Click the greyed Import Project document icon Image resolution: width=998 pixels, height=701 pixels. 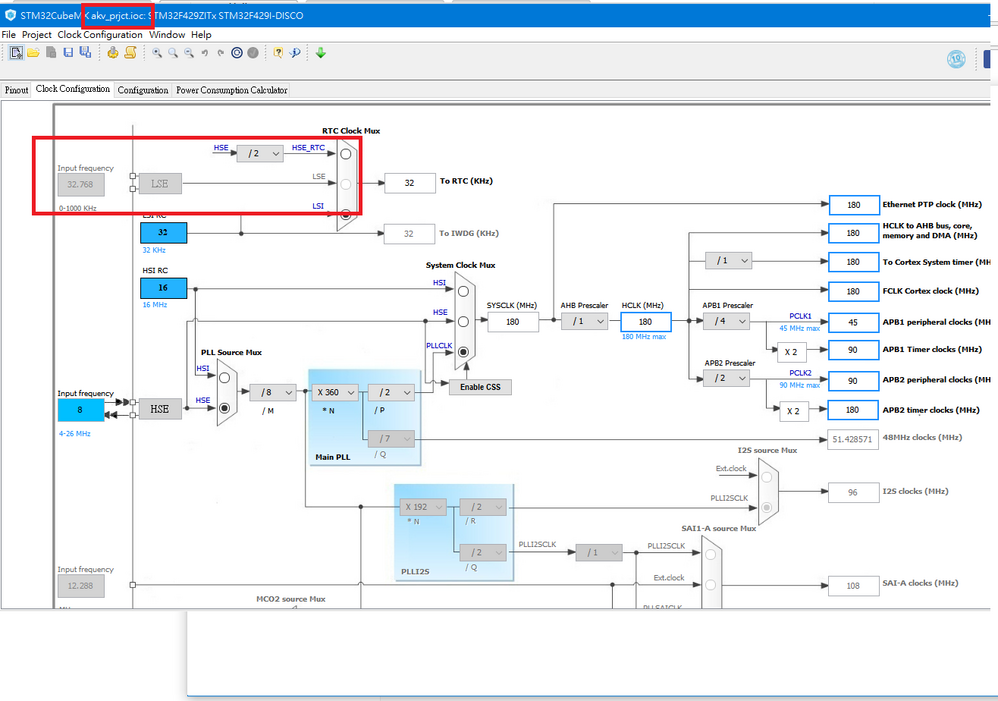51,53
